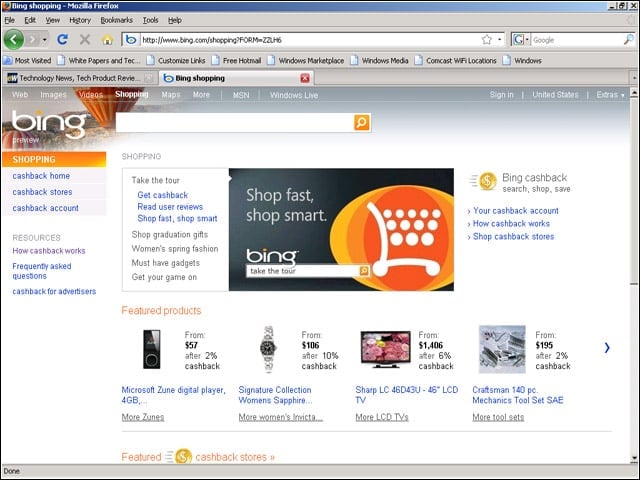Click the stop loading X icon
640x480 pixels.
85,40
